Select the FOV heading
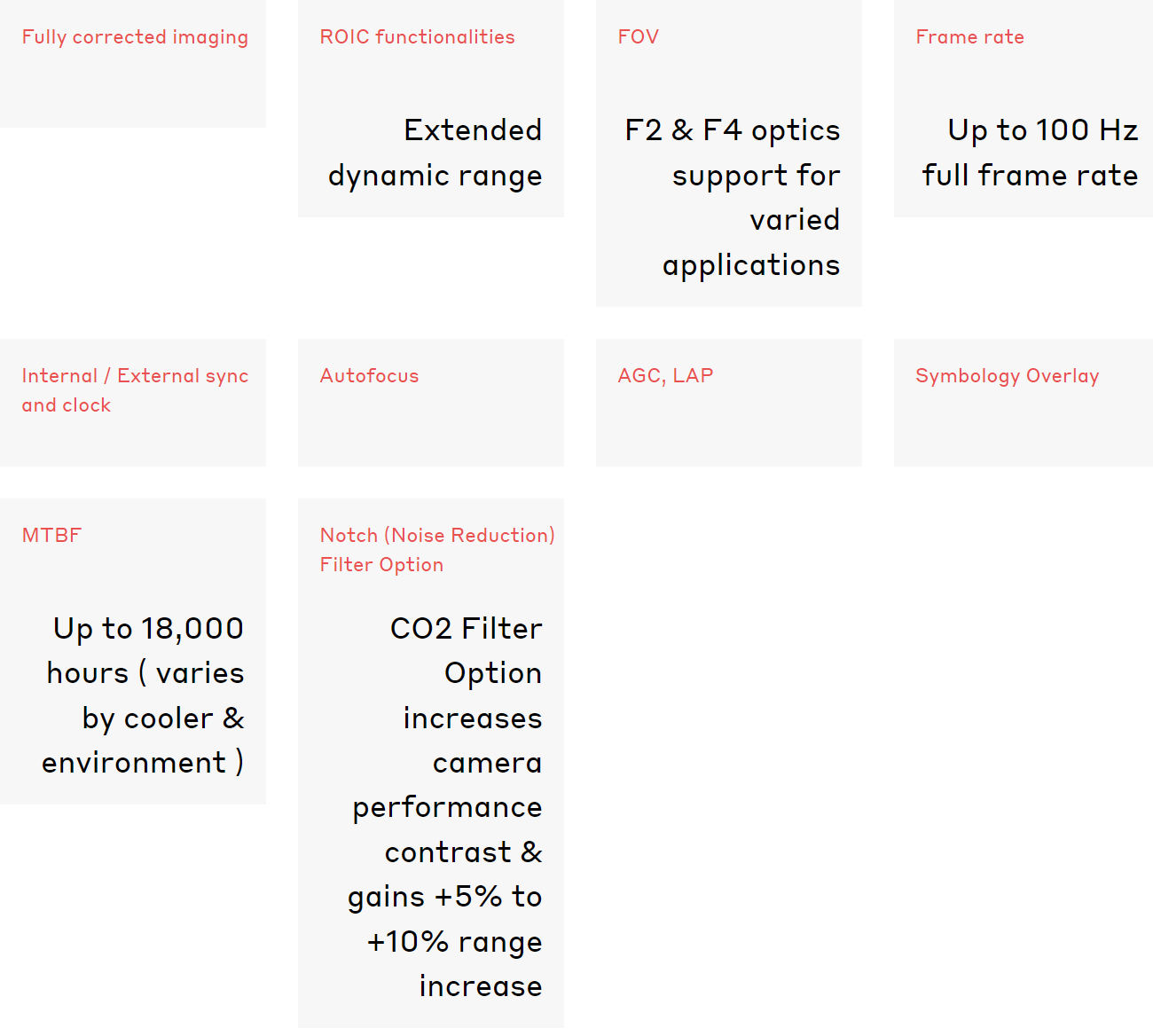The height and width of the screenshot is (1036, 1153). (x=638, y=37)
